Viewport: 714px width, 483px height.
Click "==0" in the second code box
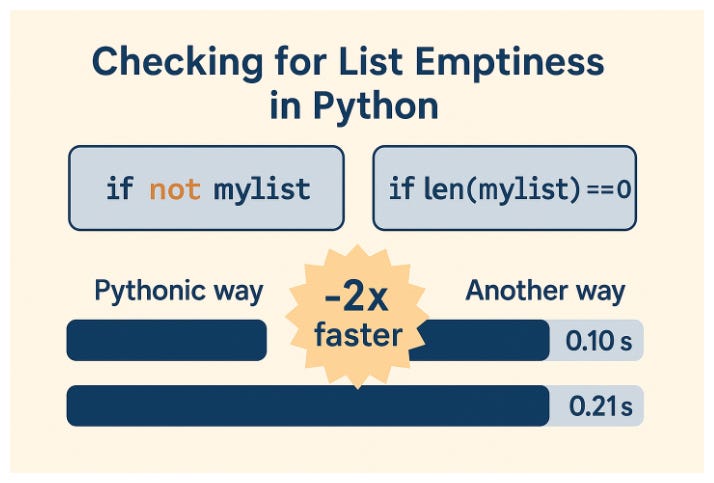click(x=609, y=188)
